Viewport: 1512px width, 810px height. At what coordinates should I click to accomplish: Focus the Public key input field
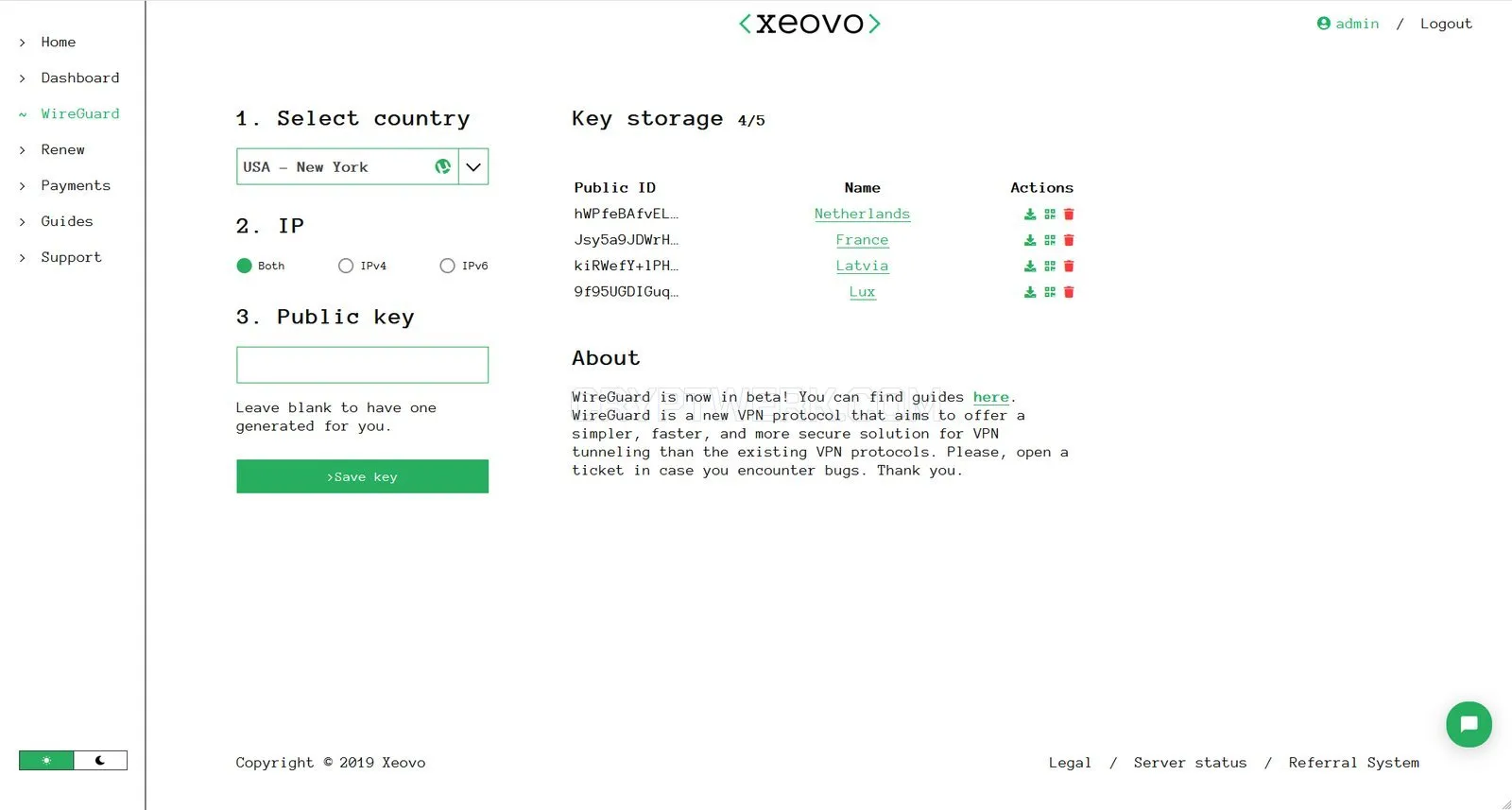coord(362,365)
